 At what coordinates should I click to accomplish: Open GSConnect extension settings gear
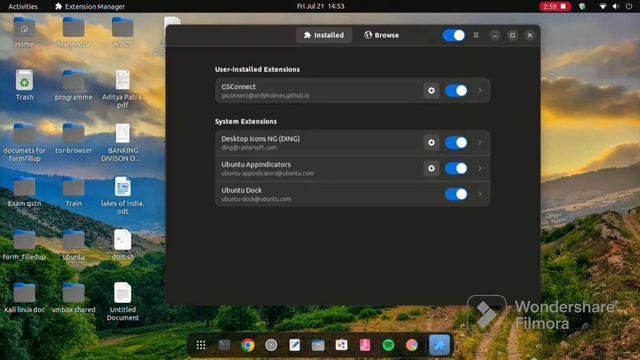(x=431, y=91)
